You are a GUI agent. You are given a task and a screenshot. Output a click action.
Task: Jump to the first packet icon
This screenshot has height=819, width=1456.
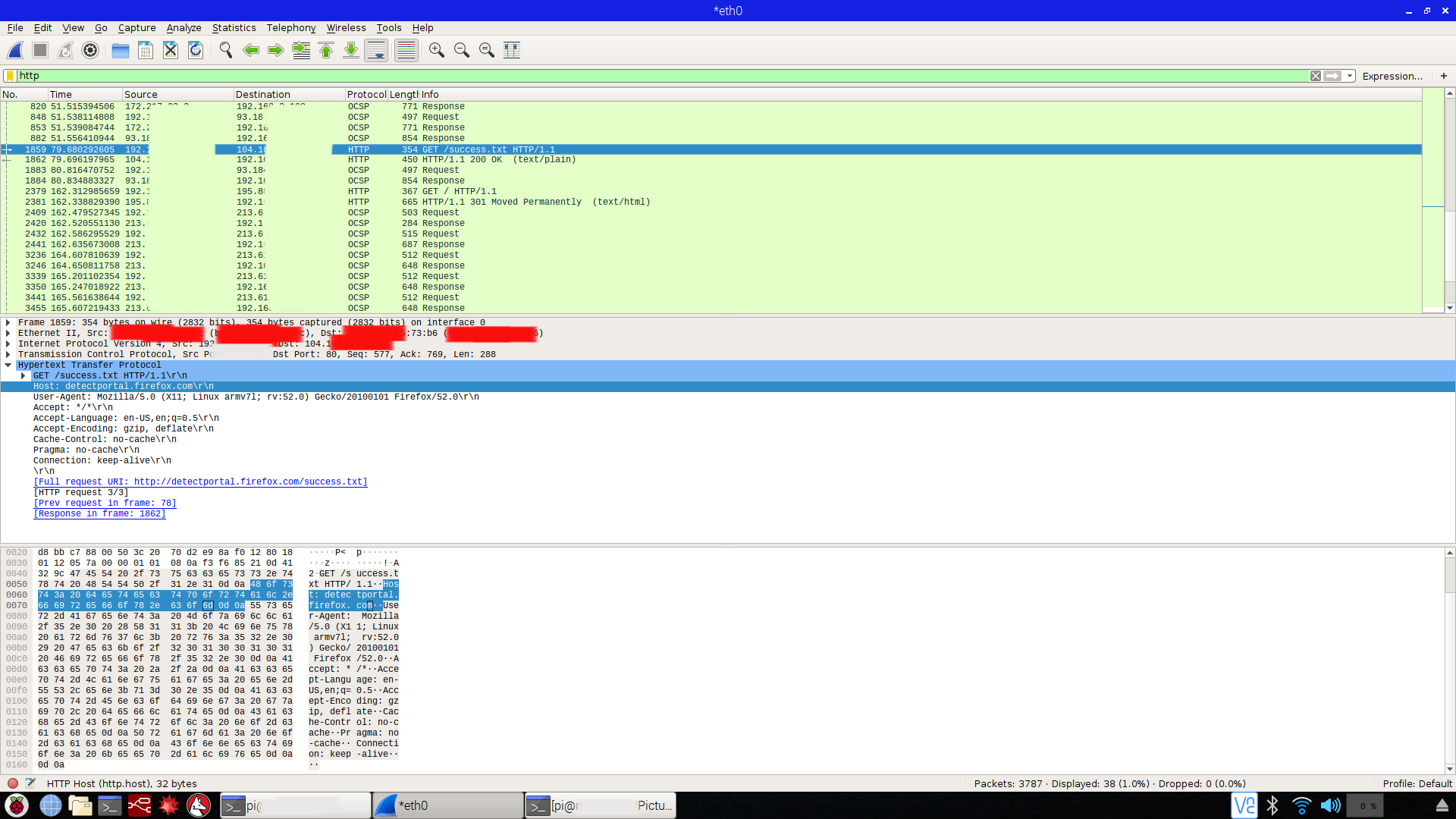pyautogui.click(x=326, y=50)
